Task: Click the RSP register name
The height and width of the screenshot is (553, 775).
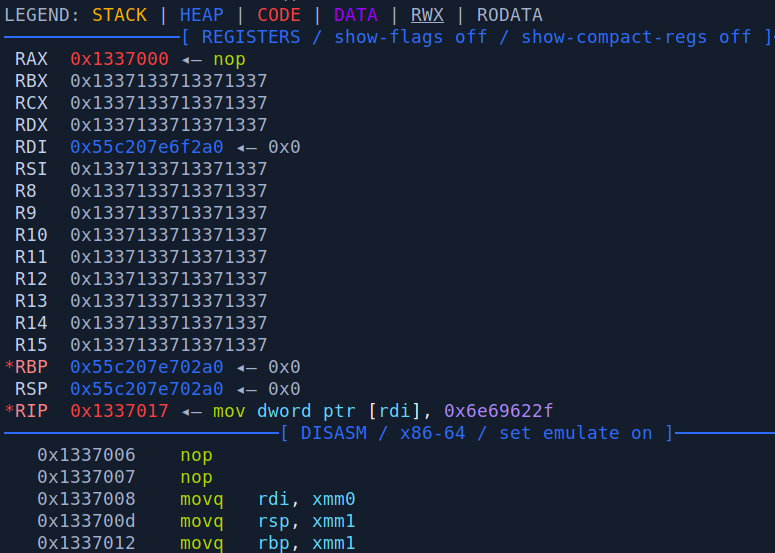Action: point(31,389)
